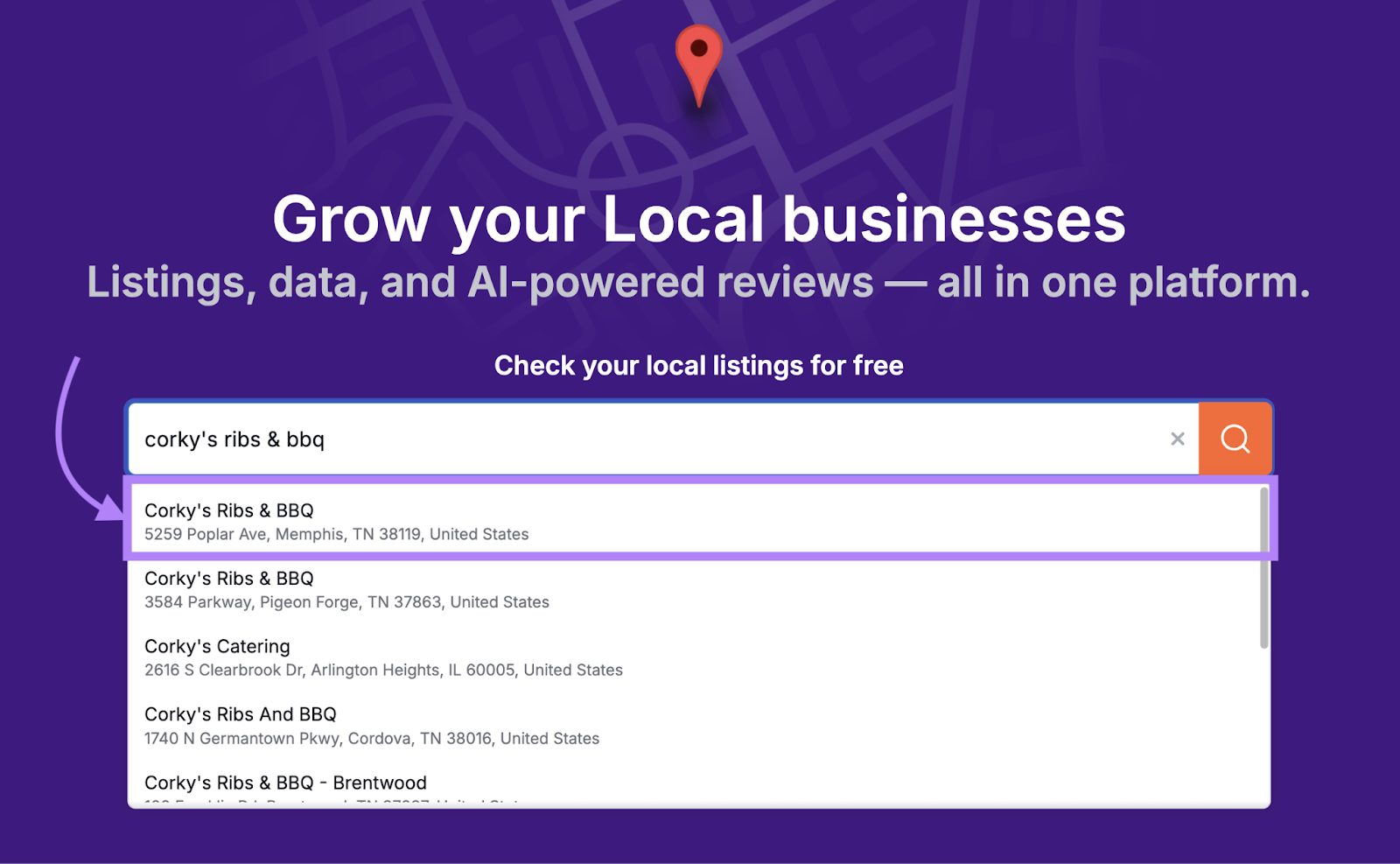Click the subtitle about AI-powered reviews

(x=699, y=281)
